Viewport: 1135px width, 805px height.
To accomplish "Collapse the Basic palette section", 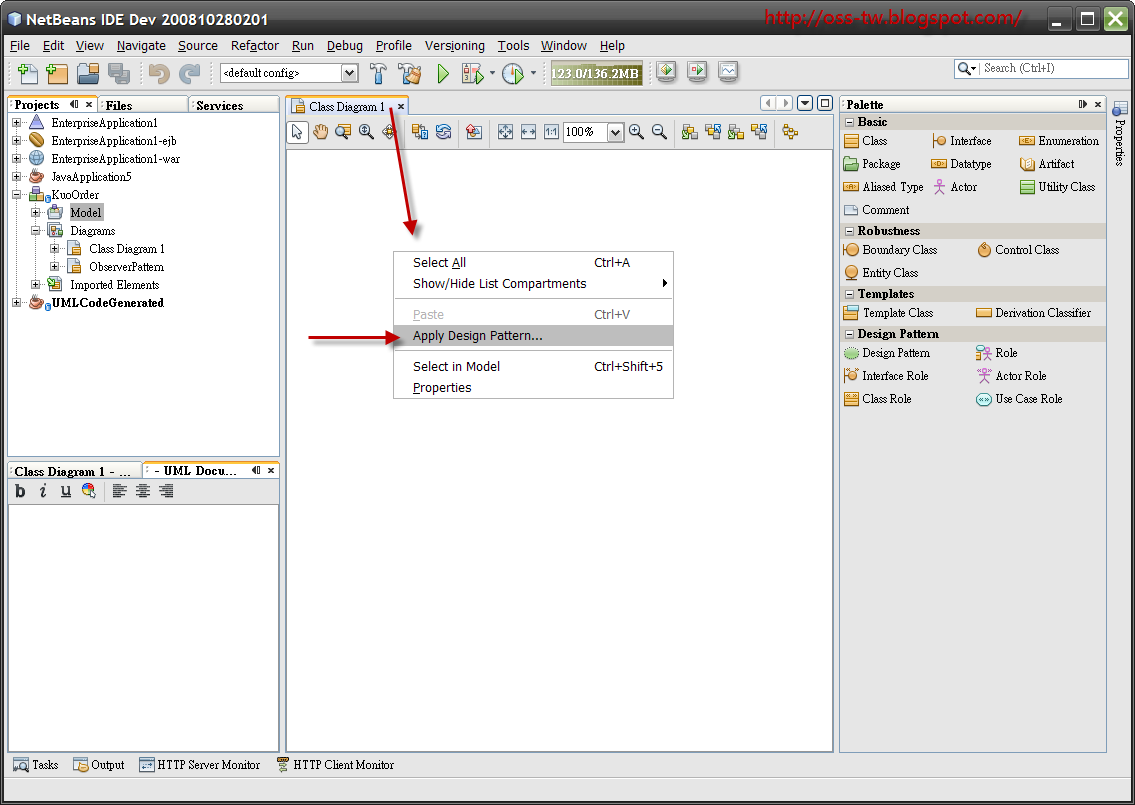I will tap(850, 122).
